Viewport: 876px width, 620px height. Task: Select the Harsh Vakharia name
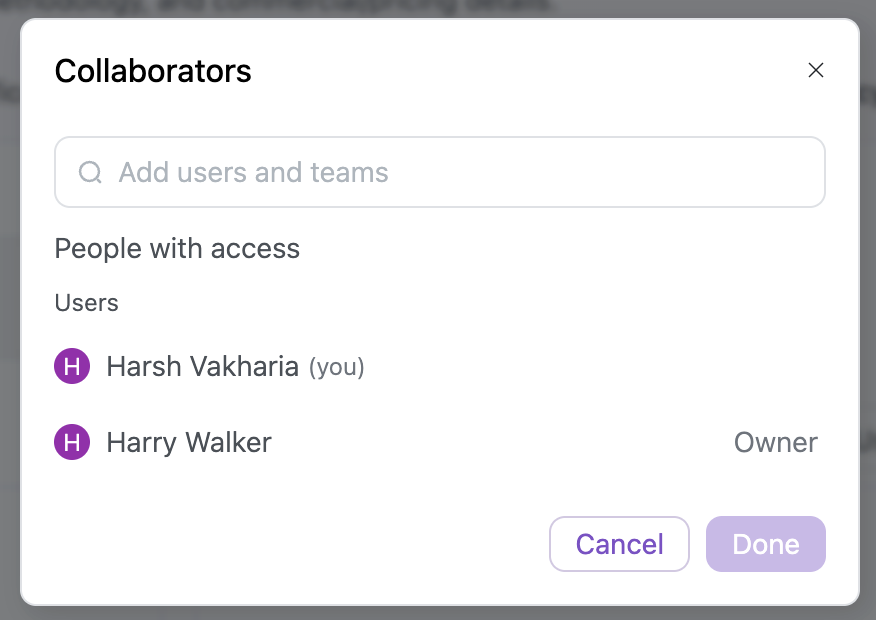pos(202,367)
